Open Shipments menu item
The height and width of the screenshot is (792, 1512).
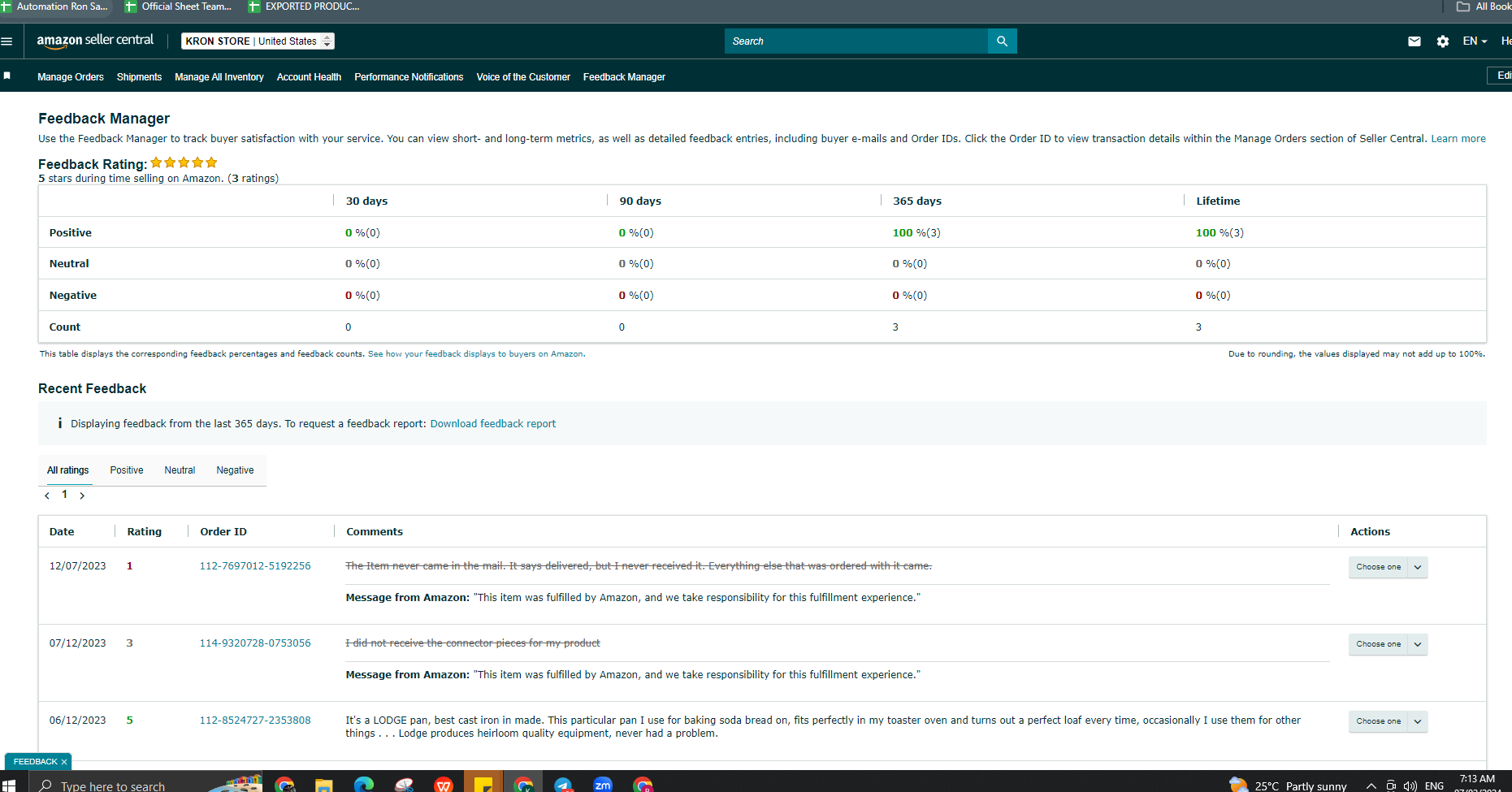pos(139,77)
